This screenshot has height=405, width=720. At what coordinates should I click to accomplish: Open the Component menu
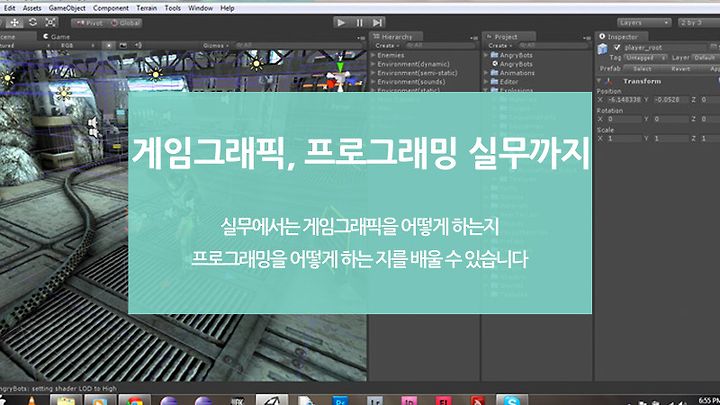(x=111, y=8)
